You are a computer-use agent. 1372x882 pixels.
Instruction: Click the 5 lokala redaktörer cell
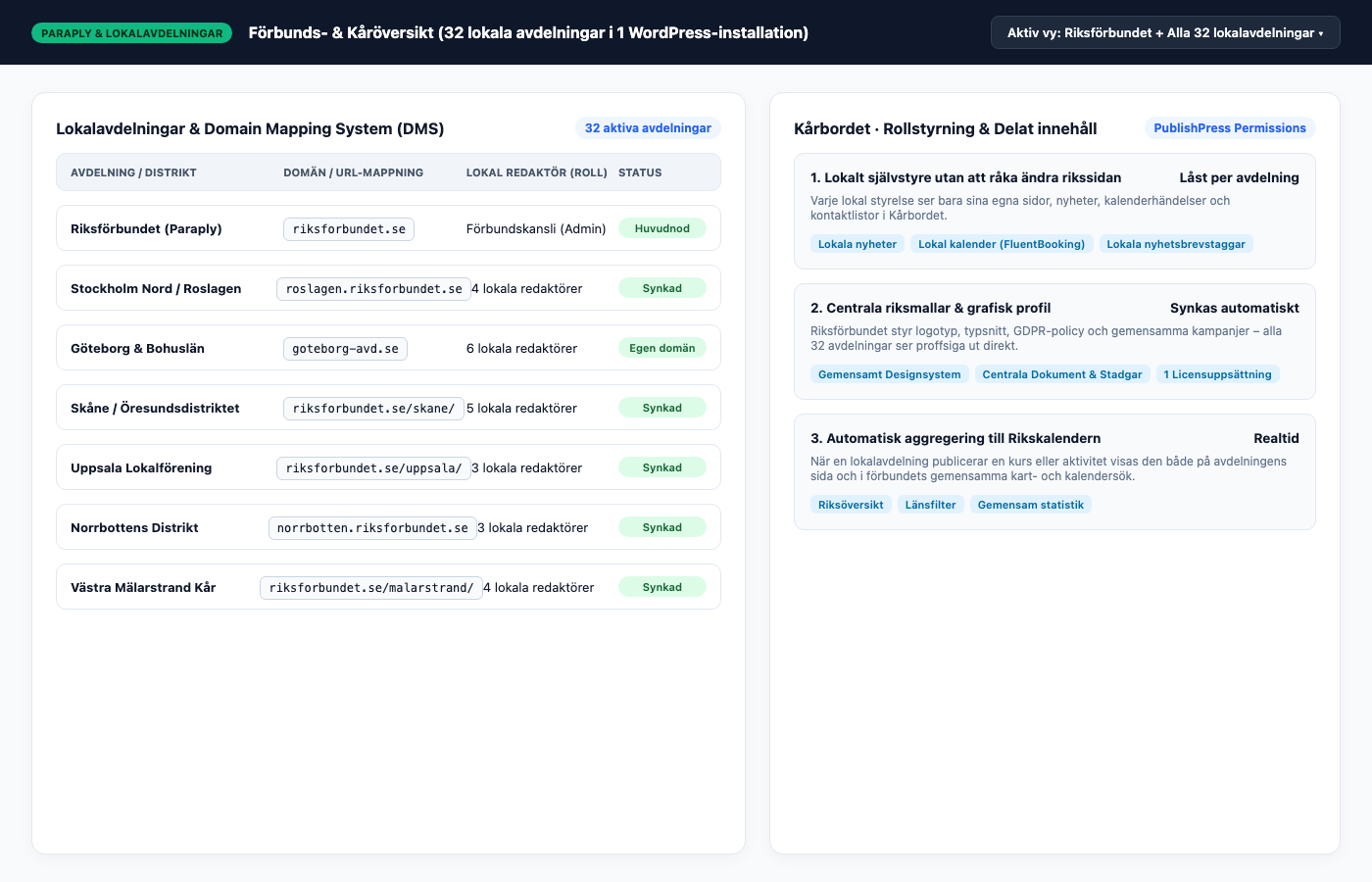point(521,408)
